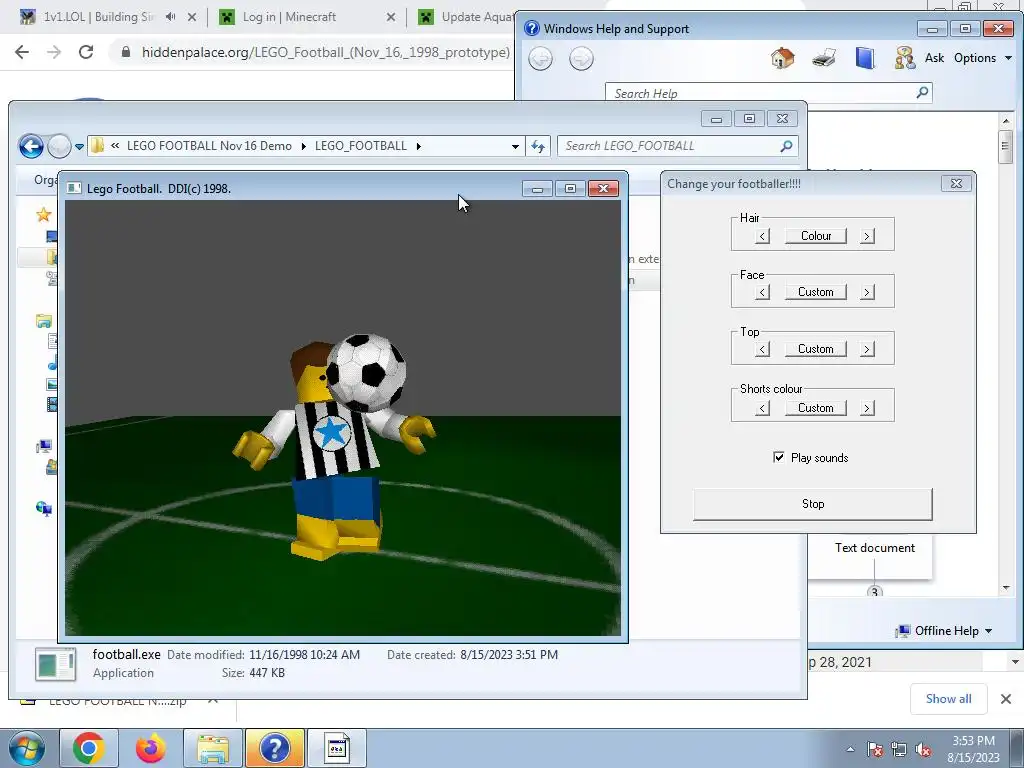The height and width of the screenshot is (768, 1024).
Task: Go back in Windows Explorer
Action: 31,146
